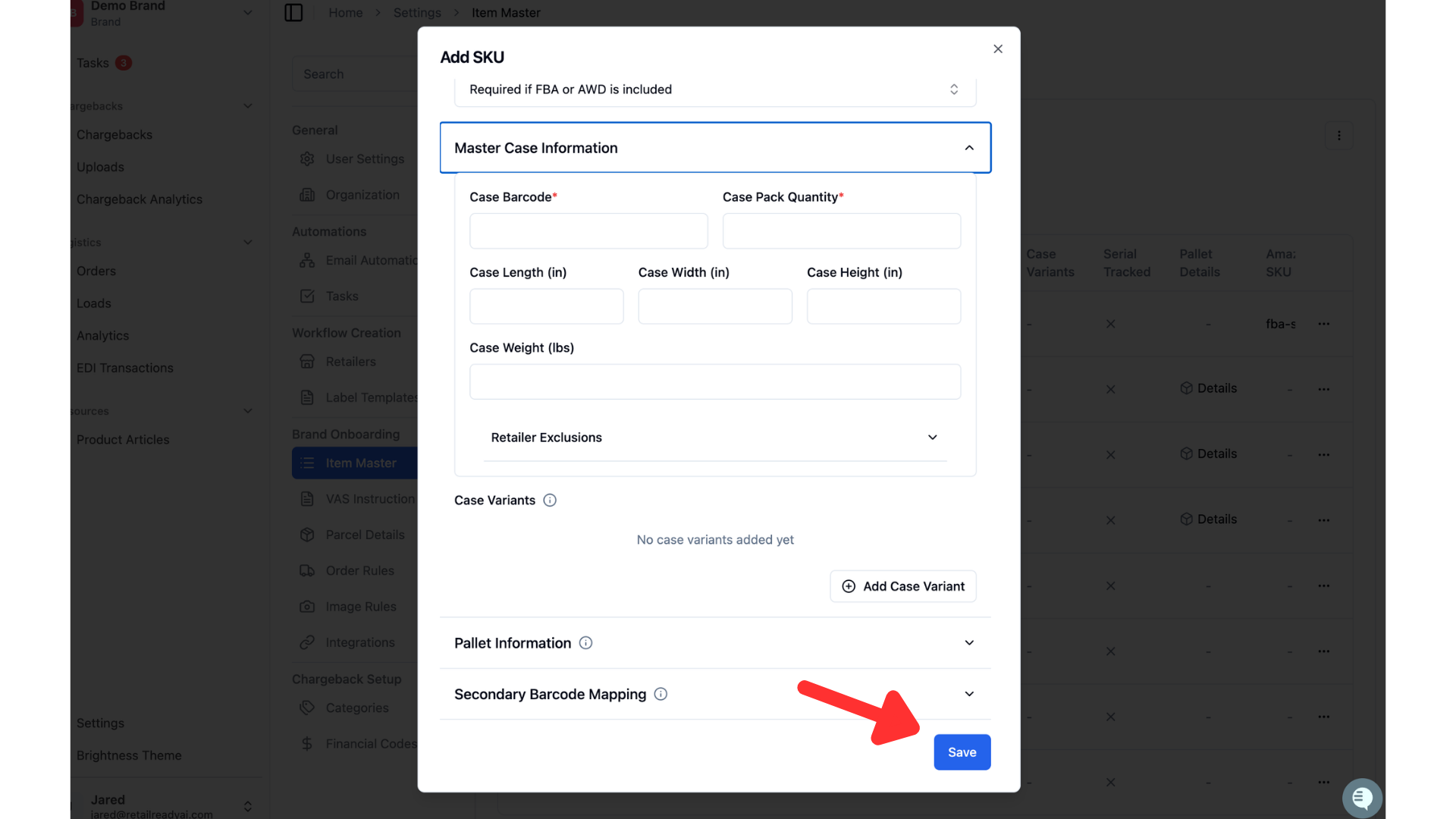1456x819 pixels.
Task: Focus the Case Width field
Action: (715, 306)
